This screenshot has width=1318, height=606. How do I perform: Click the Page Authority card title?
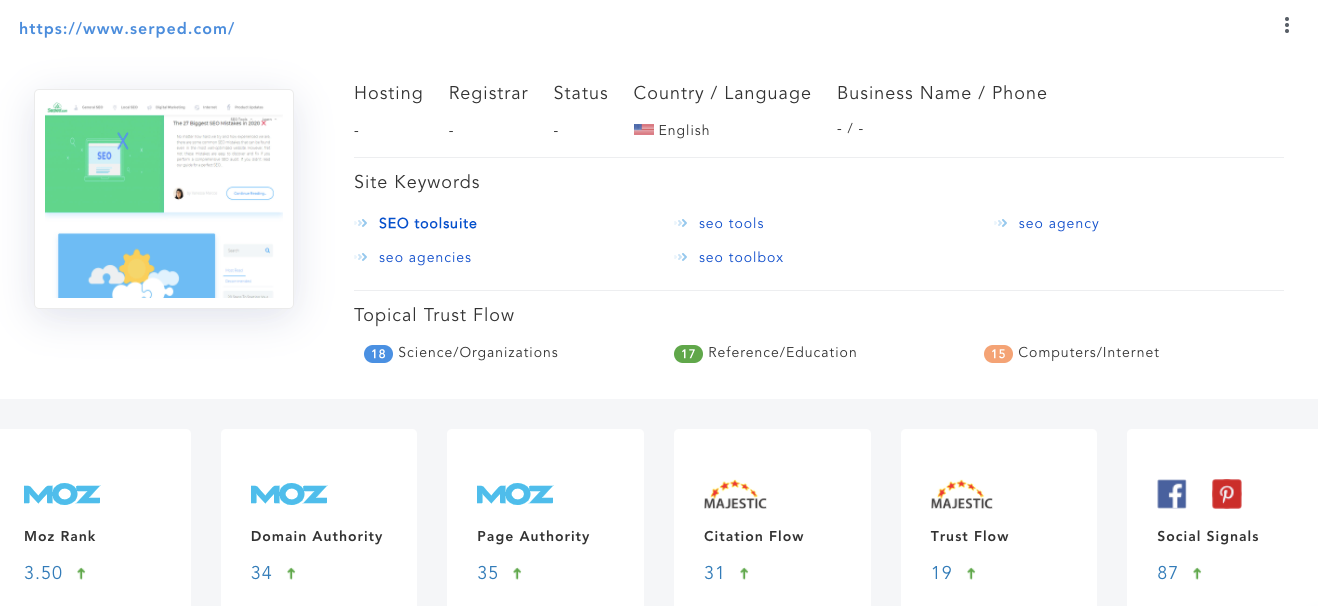tap(533, 537)
